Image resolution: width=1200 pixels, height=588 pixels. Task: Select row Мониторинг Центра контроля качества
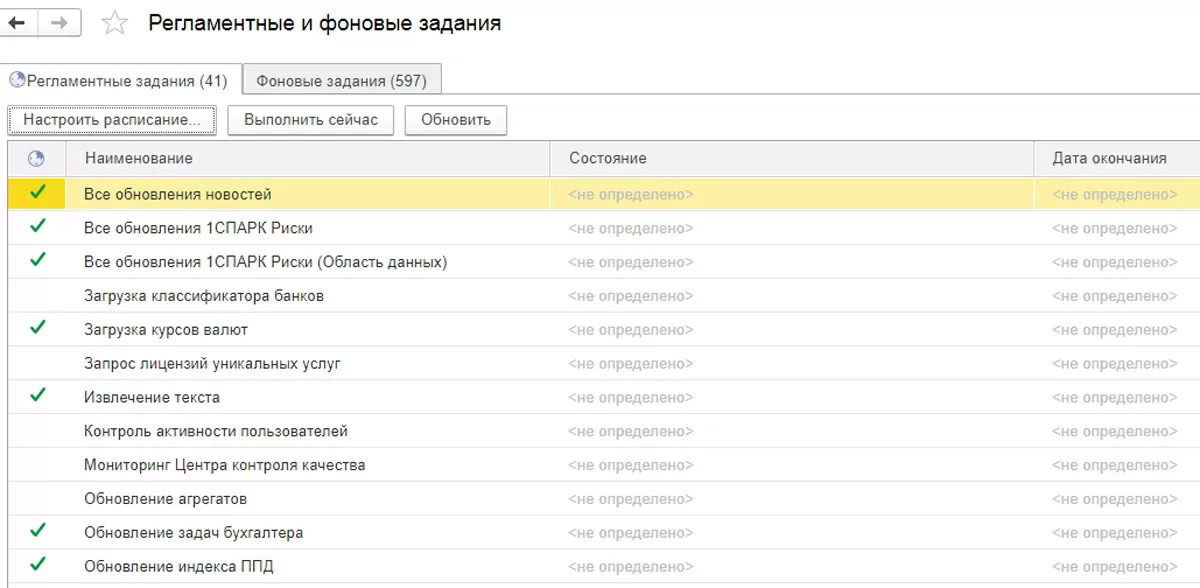tap(604, 465)
